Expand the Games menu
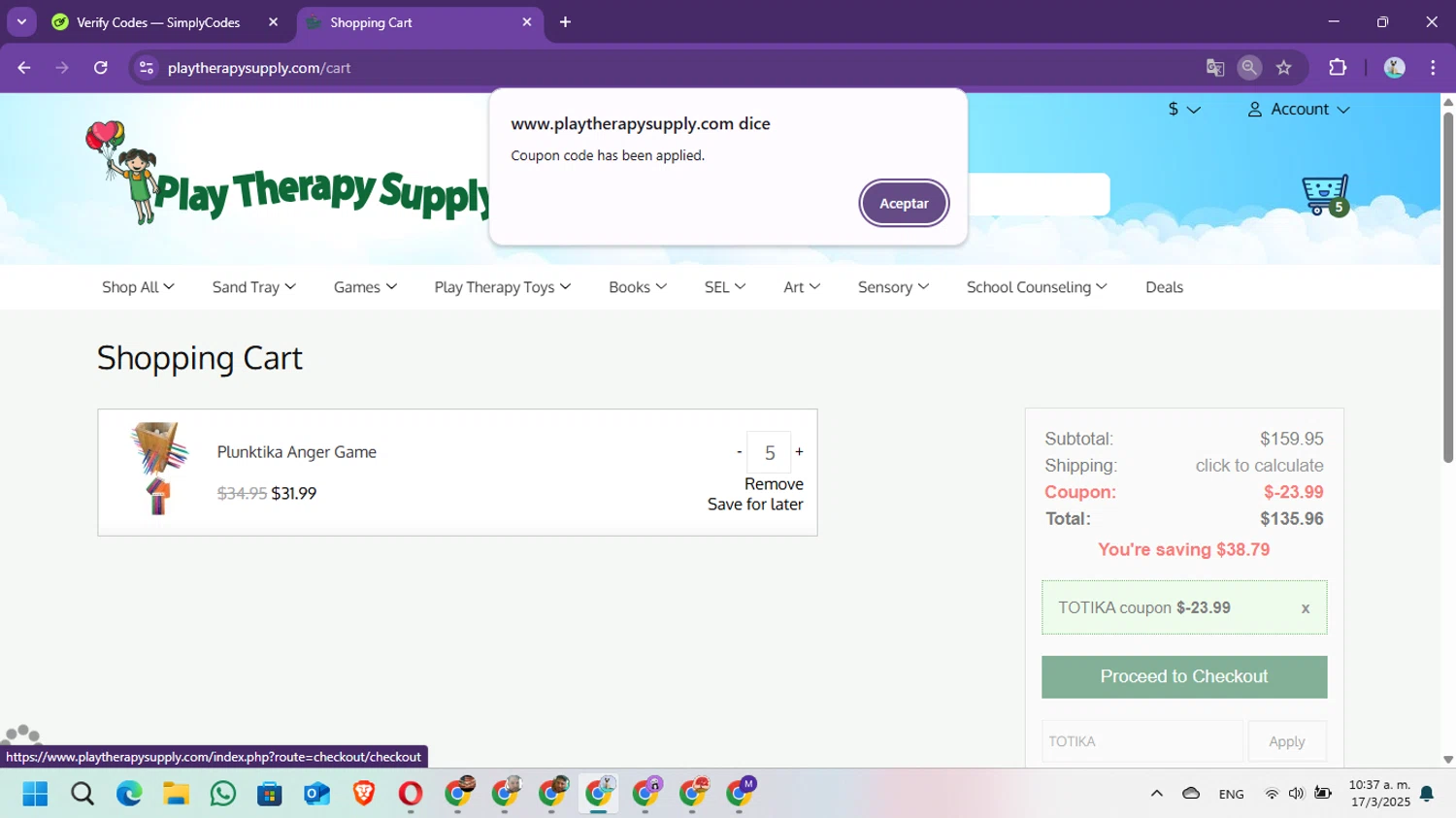This screenshot has width=1456, height=818. tap(365, 287)
